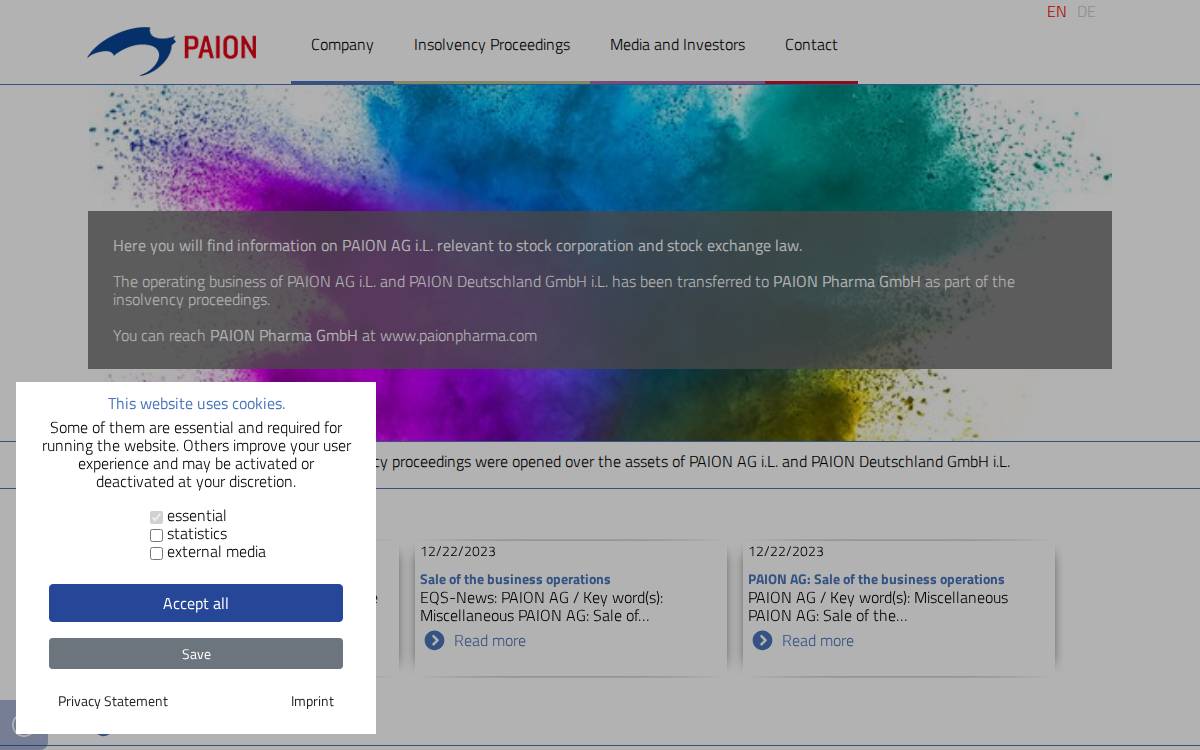Open the Media and Investors menu
Viewport: 1200px width, 750px height.
point(677,45)
